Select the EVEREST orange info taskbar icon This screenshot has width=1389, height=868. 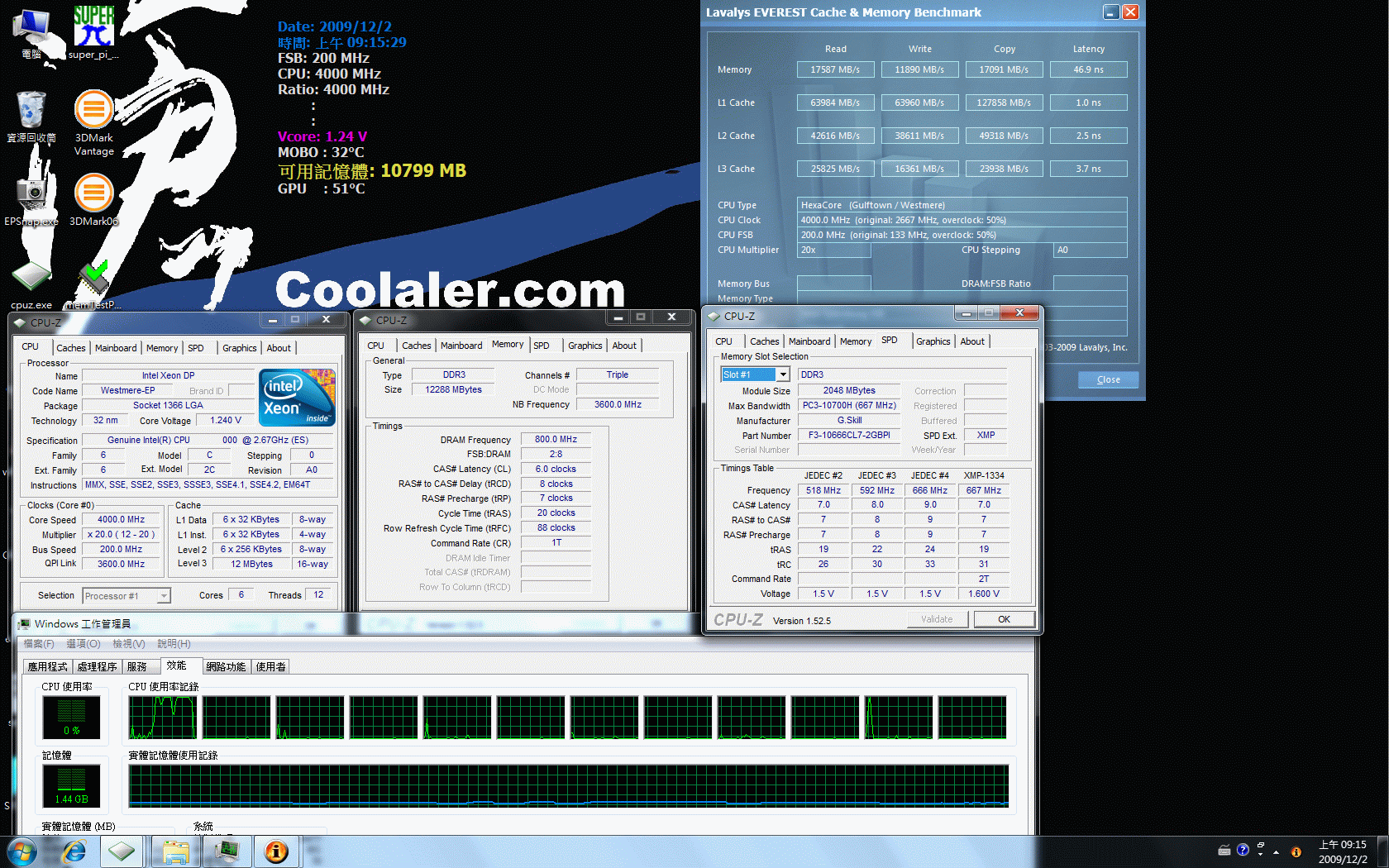pos(276,851)
